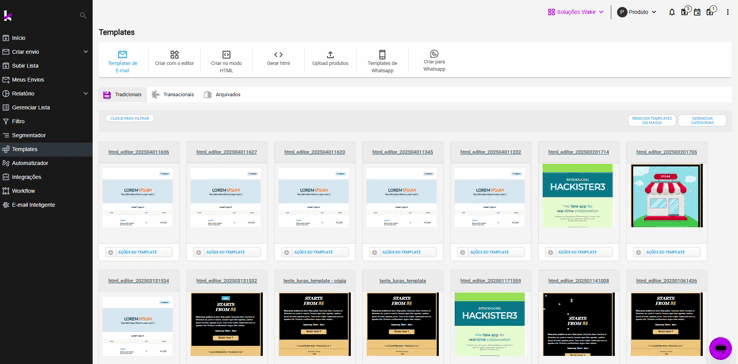Click html_editor_202503131532 thumbnail
This screenshot has height=364, width=738.
click(227, 324)
